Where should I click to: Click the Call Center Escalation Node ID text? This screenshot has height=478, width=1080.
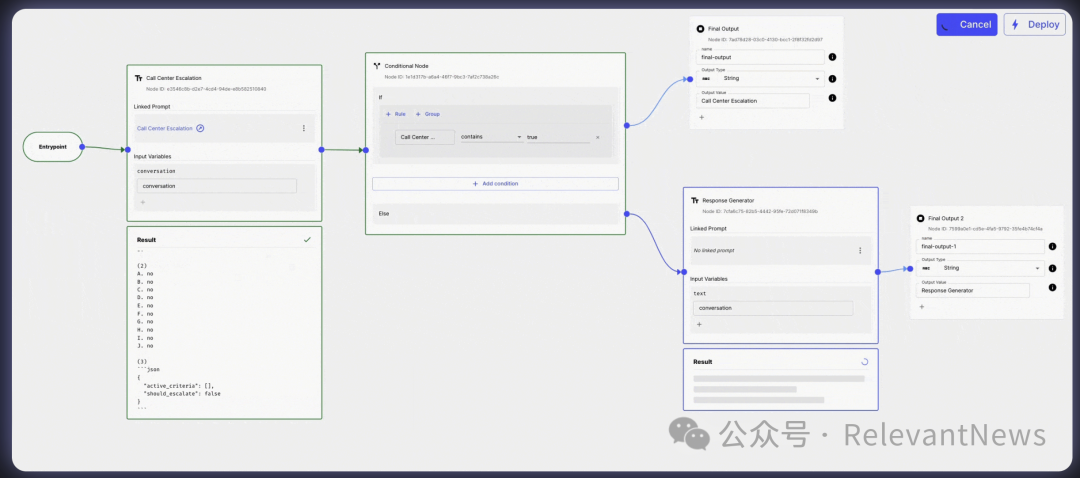[x=206, y=89]
